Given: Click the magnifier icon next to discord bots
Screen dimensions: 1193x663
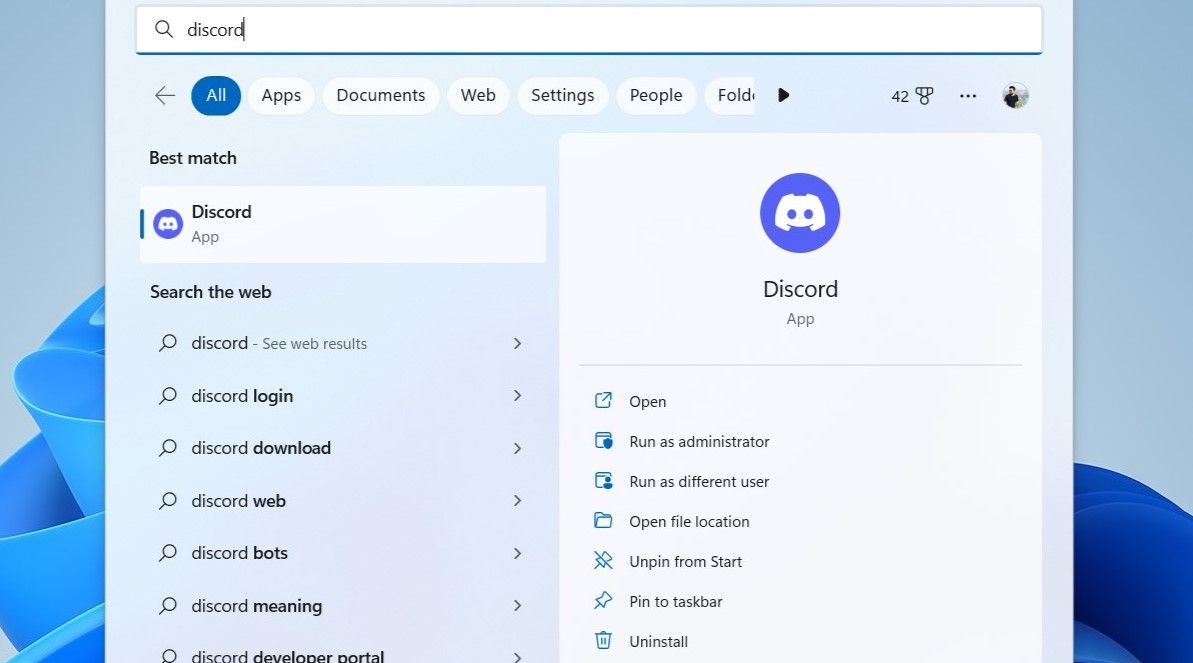Looking at the screenshot, I should click(167, 553).
